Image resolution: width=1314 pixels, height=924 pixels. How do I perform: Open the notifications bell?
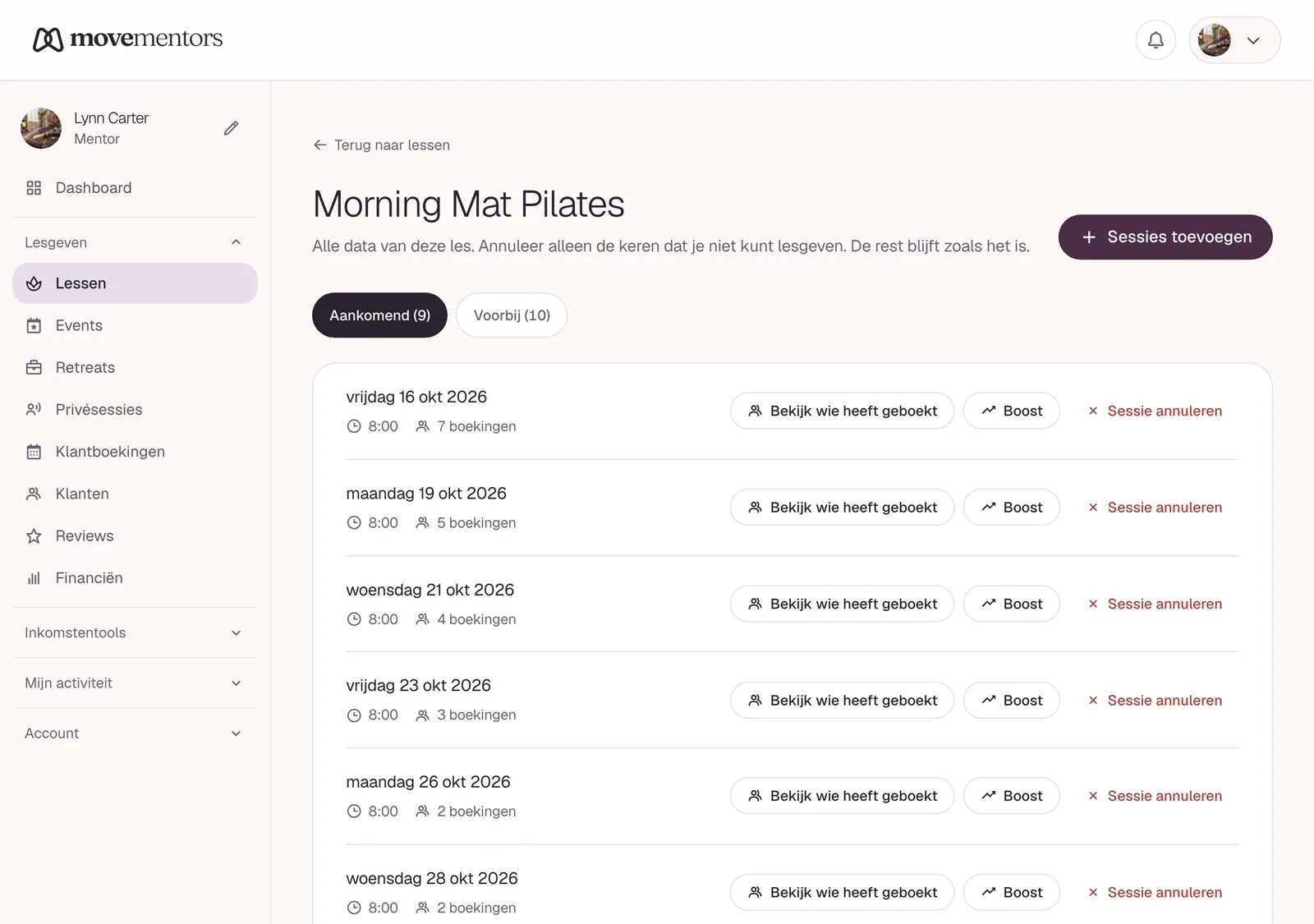coord(1155,39)
